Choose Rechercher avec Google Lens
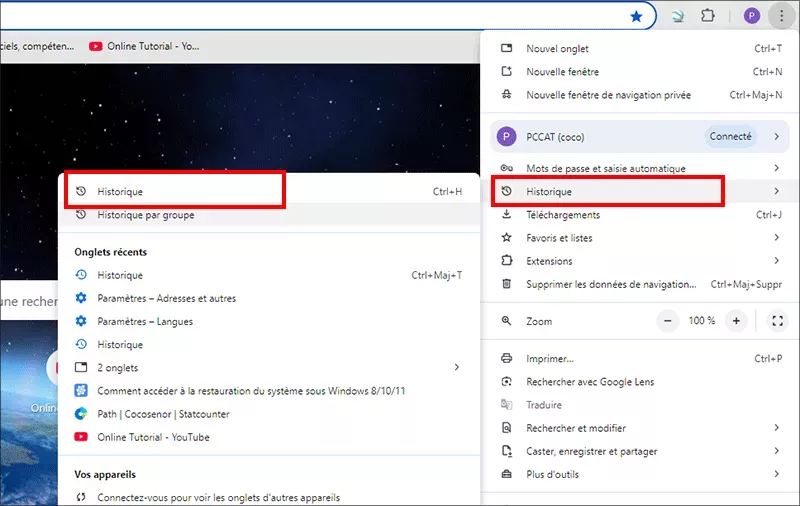Screen dimensions: 800x506 click(x=640, y=382)
